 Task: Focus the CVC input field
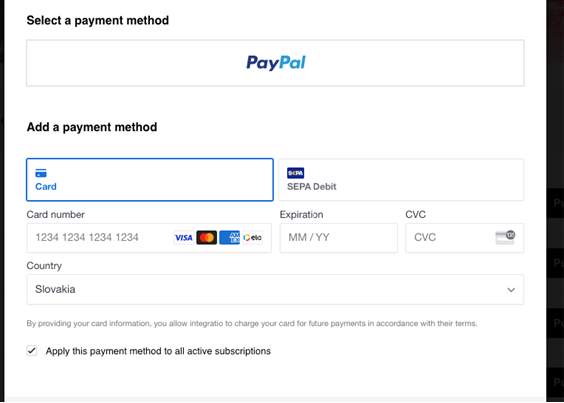click(464, 237)
